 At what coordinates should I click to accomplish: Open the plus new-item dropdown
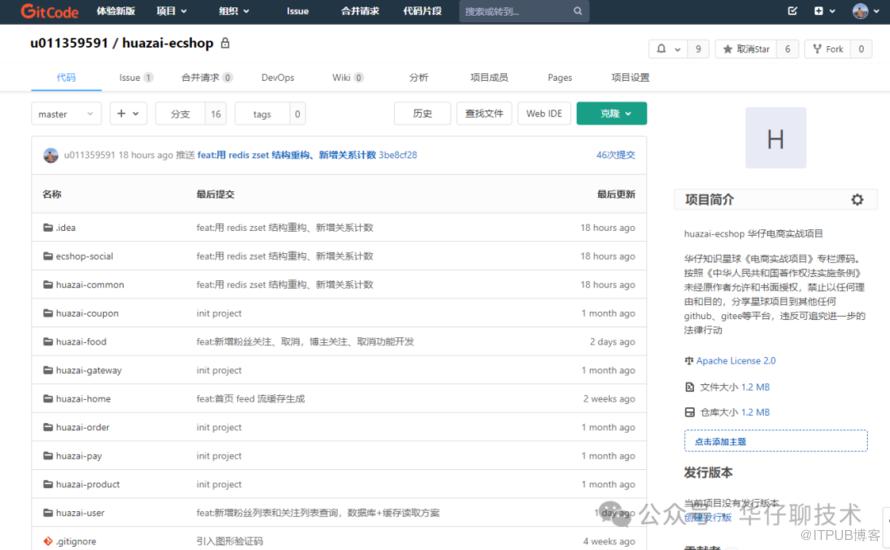[128, 114]
